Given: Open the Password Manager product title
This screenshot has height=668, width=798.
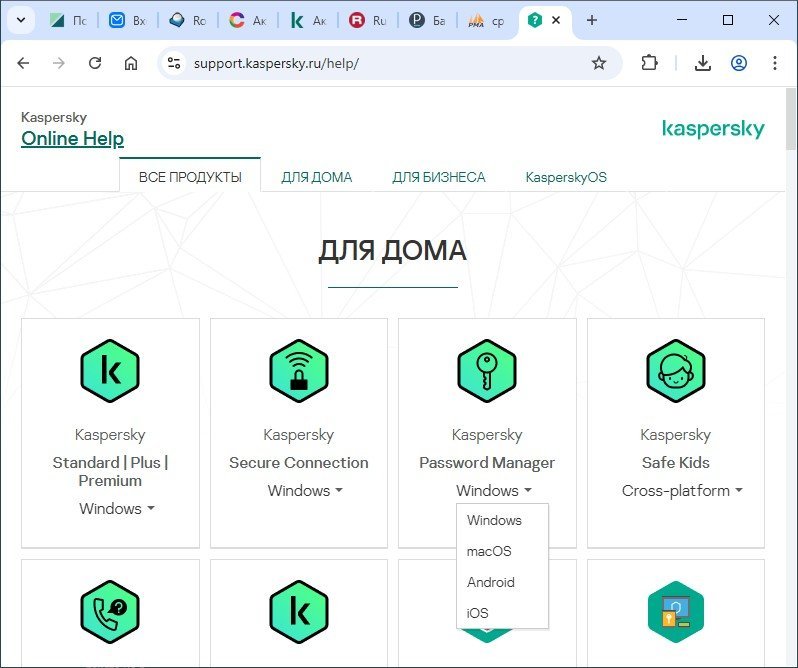Looking at the screenshot, I should [x=487, y=462].
